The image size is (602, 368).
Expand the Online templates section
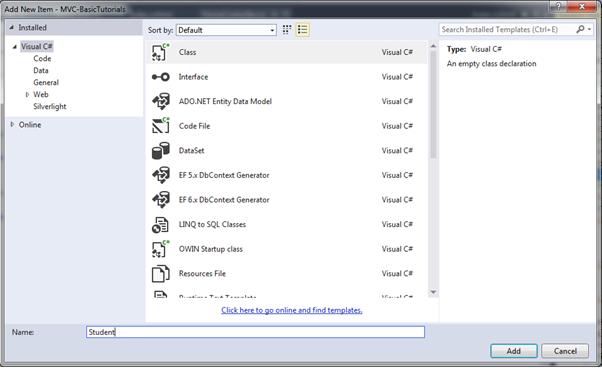click(12, 124)
